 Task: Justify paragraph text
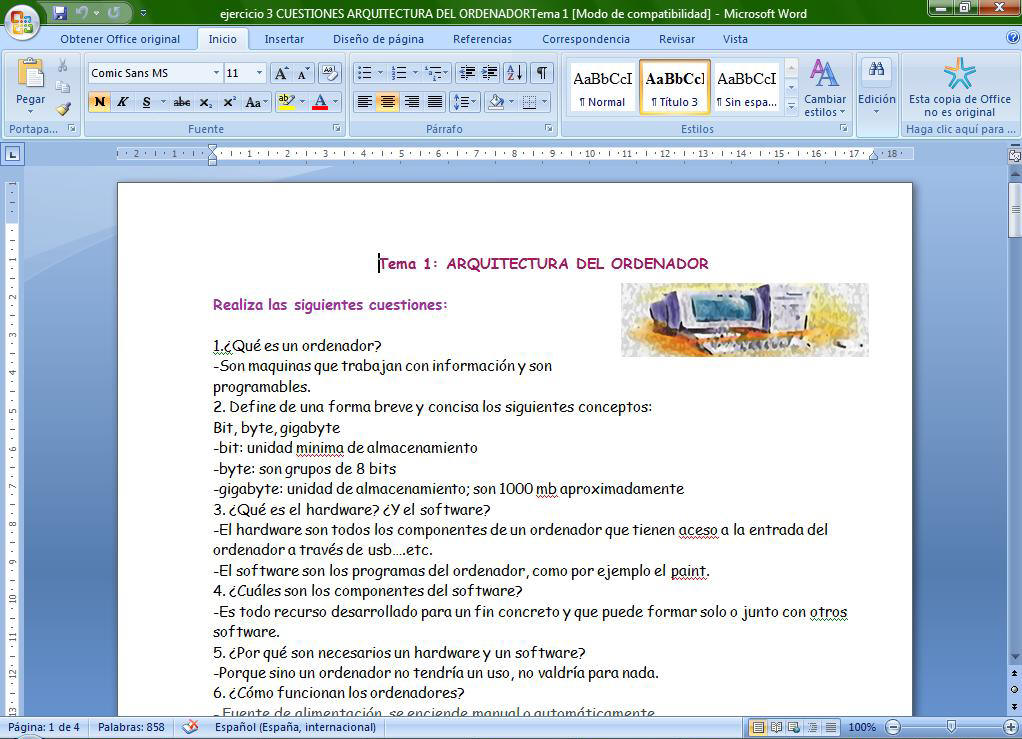click(435, 102)
